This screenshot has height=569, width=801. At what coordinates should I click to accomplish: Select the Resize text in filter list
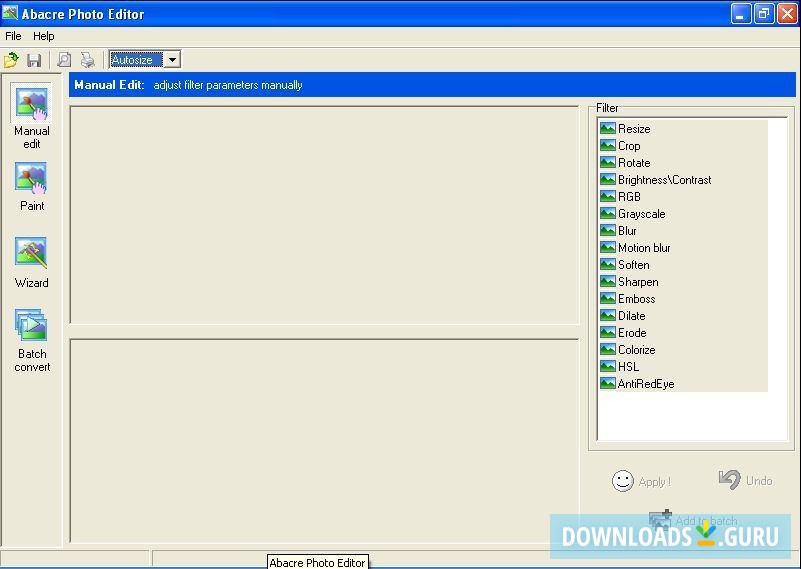[634, 129]
